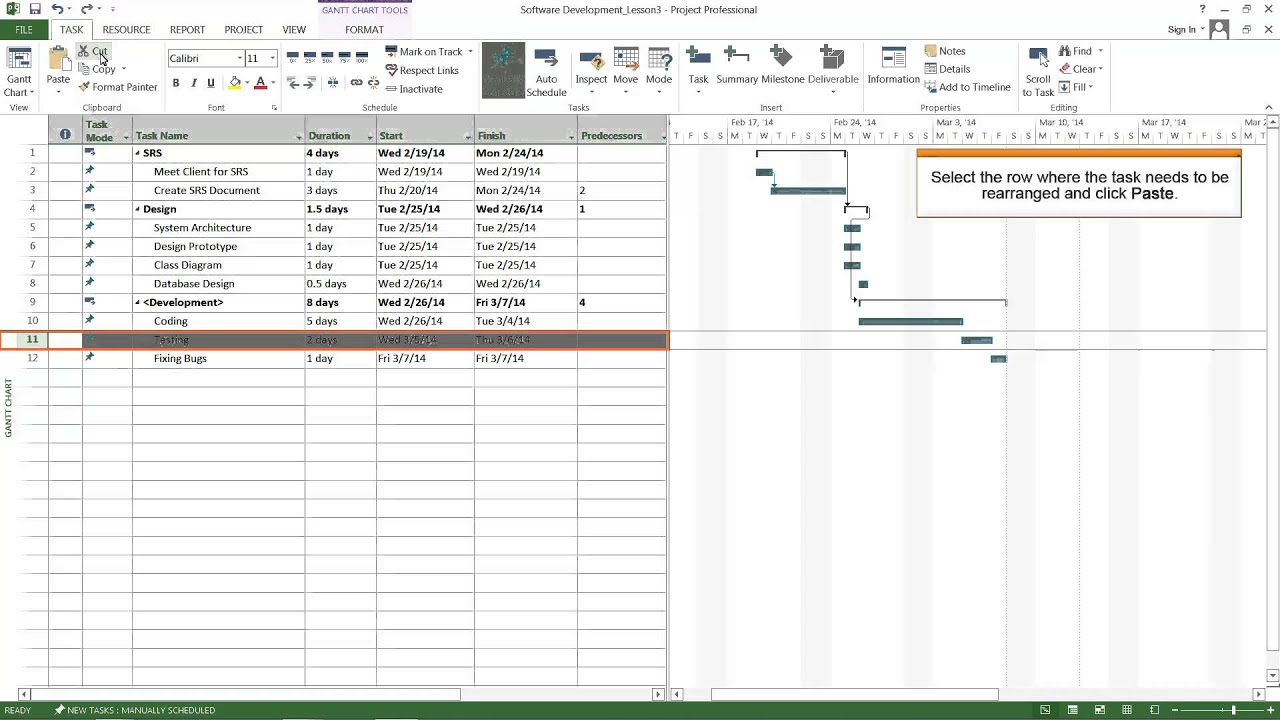This screenshot has width=1280, height=720.
Task: Collapse the SRS summary task
Action: click(138, 153)
